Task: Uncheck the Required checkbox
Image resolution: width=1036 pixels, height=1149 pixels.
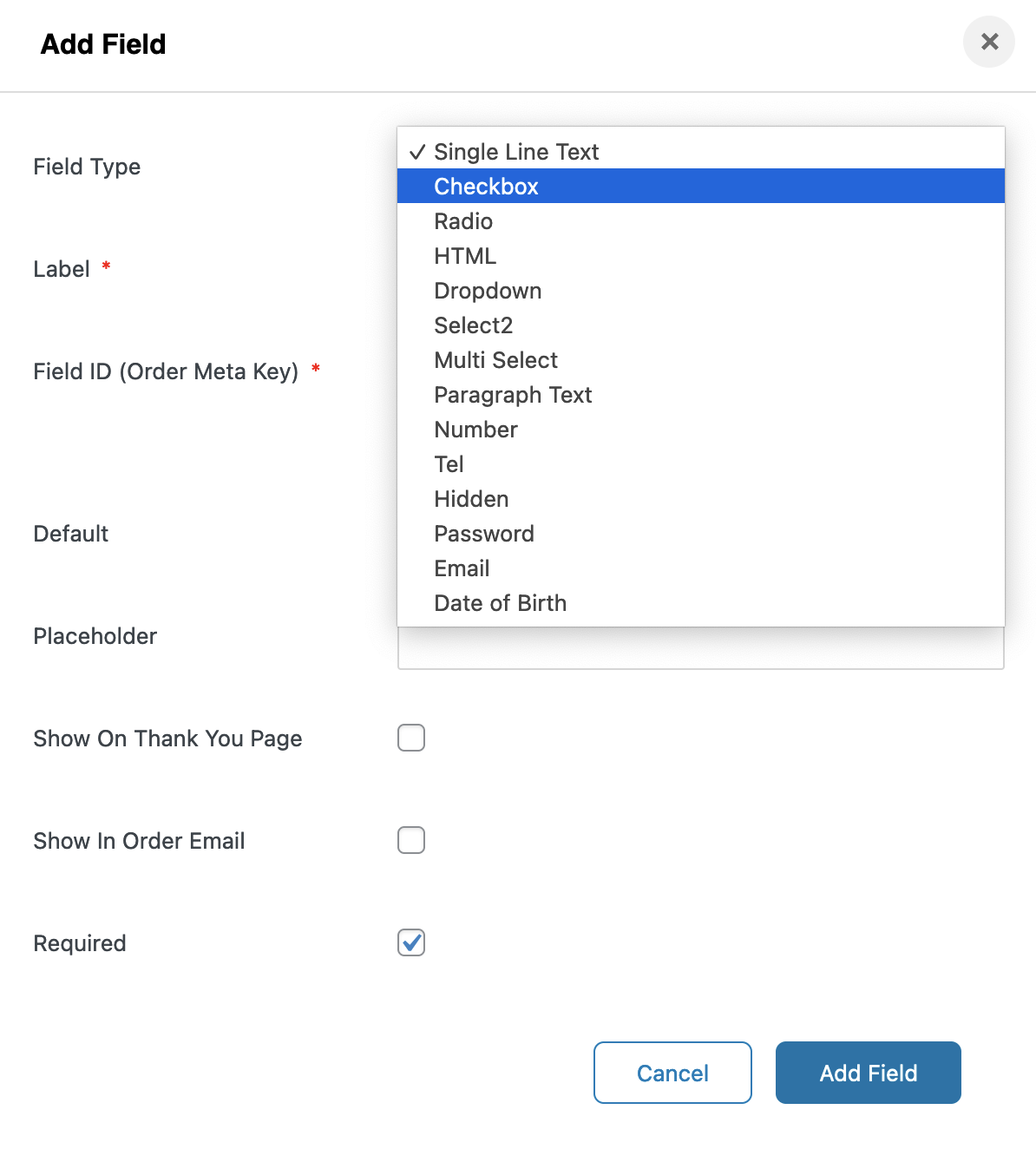Action: point(411,942)
